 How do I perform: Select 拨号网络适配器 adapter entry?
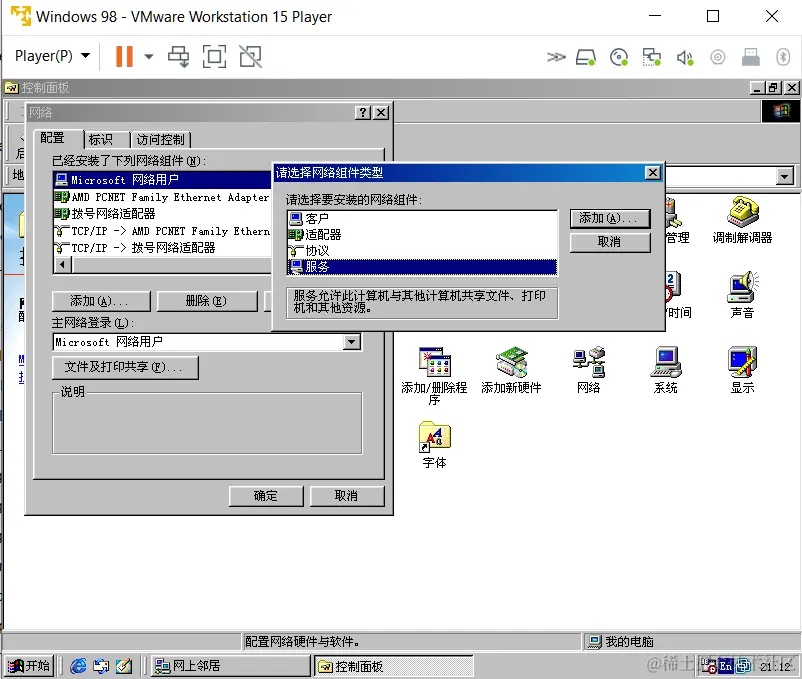pos(162,214)
